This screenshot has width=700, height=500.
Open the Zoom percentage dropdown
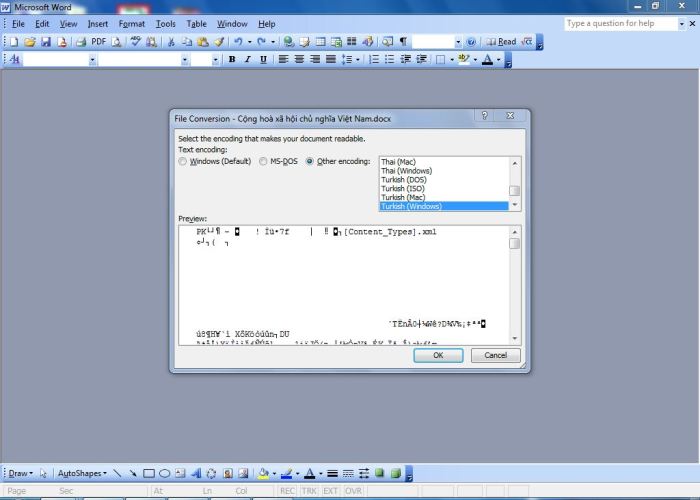pos(458,42)
